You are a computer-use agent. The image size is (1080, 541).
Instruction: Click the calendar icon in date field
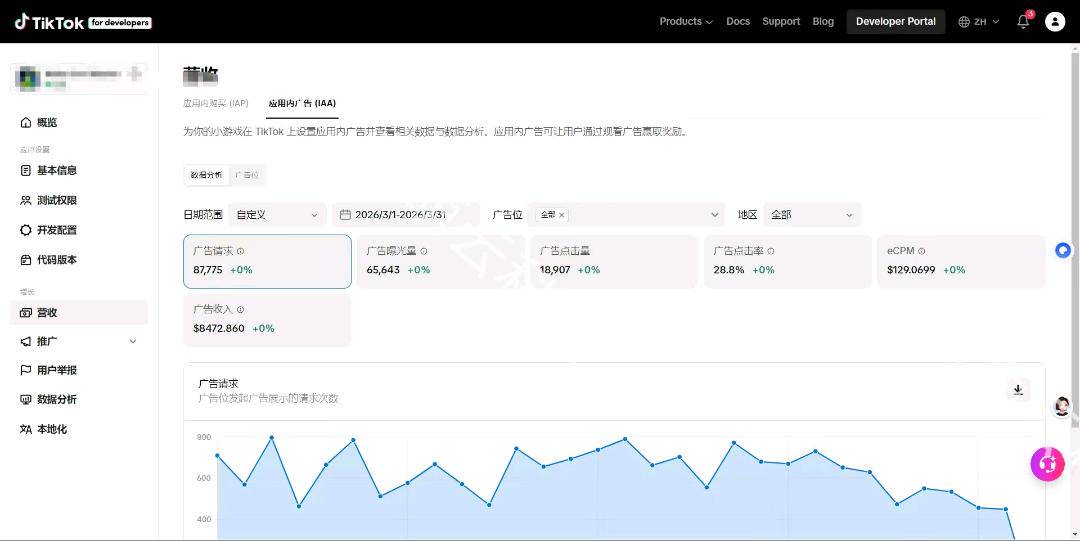pos(345,215)
